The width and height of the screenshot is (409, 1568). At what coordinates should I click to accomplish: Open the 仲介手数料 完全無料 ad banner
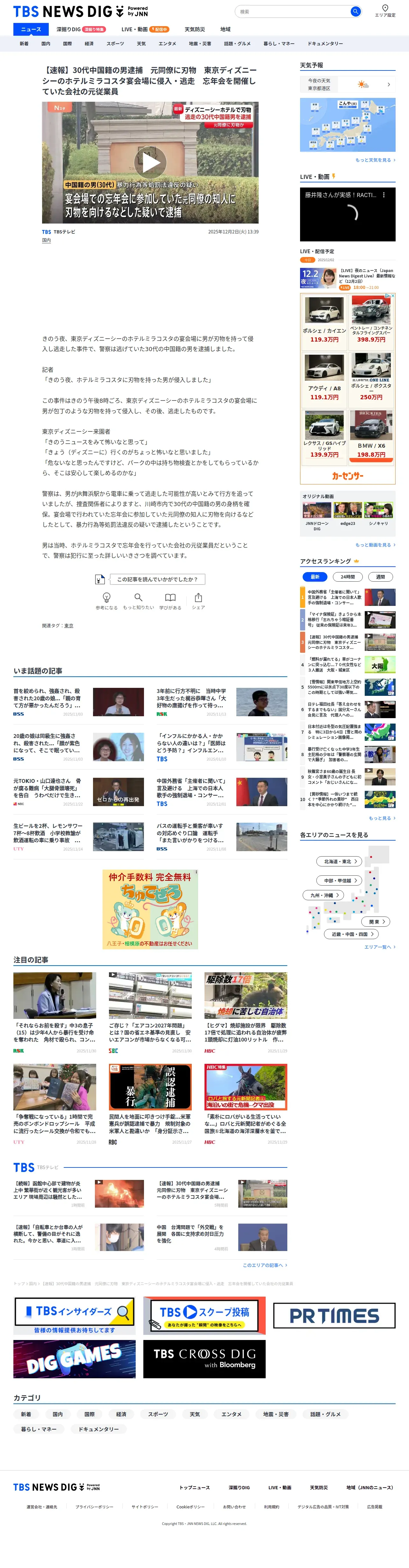[150, 909]
